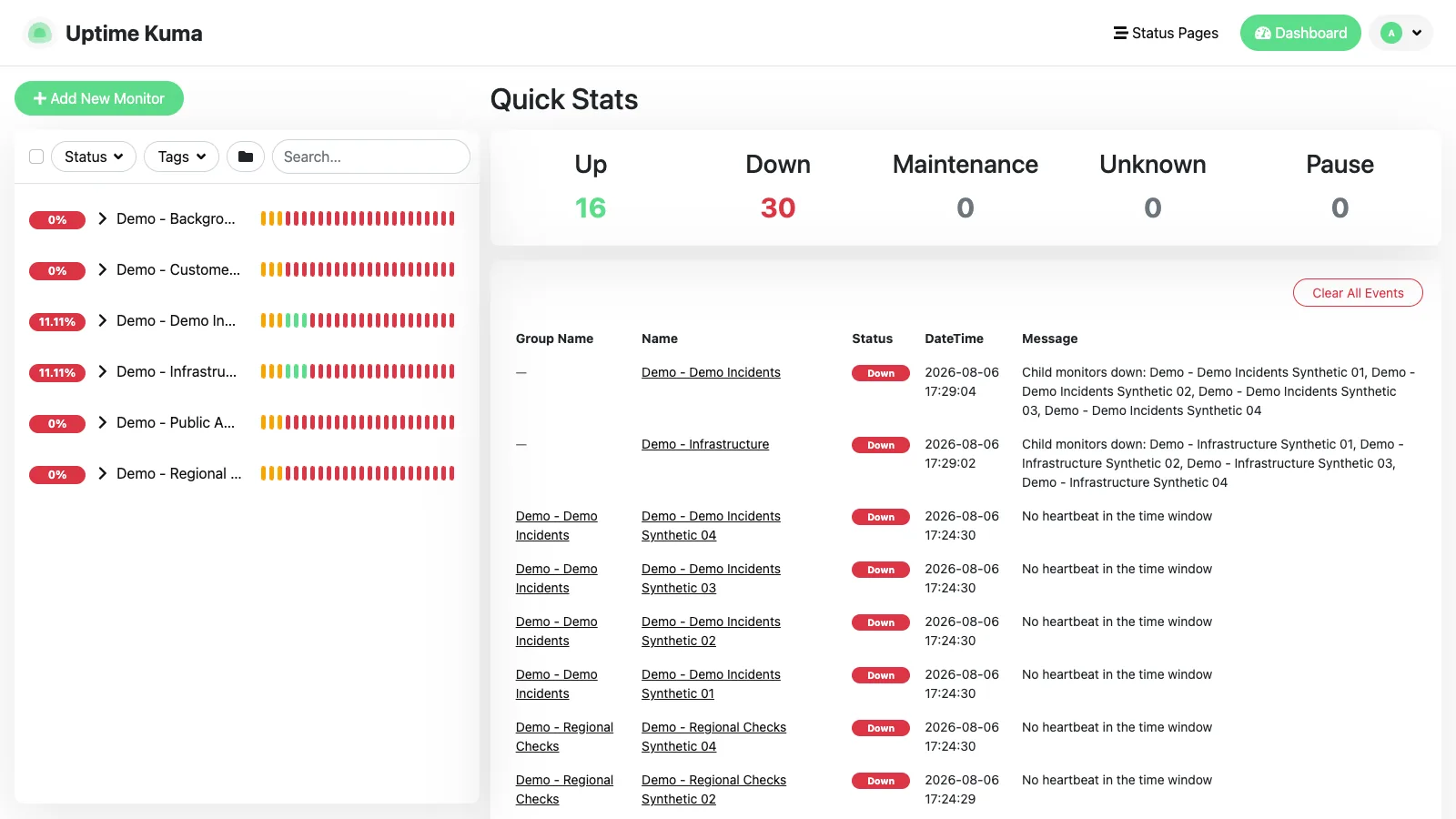Open Status Pages
1456x819 pixels.
[x=1166, y=33]
